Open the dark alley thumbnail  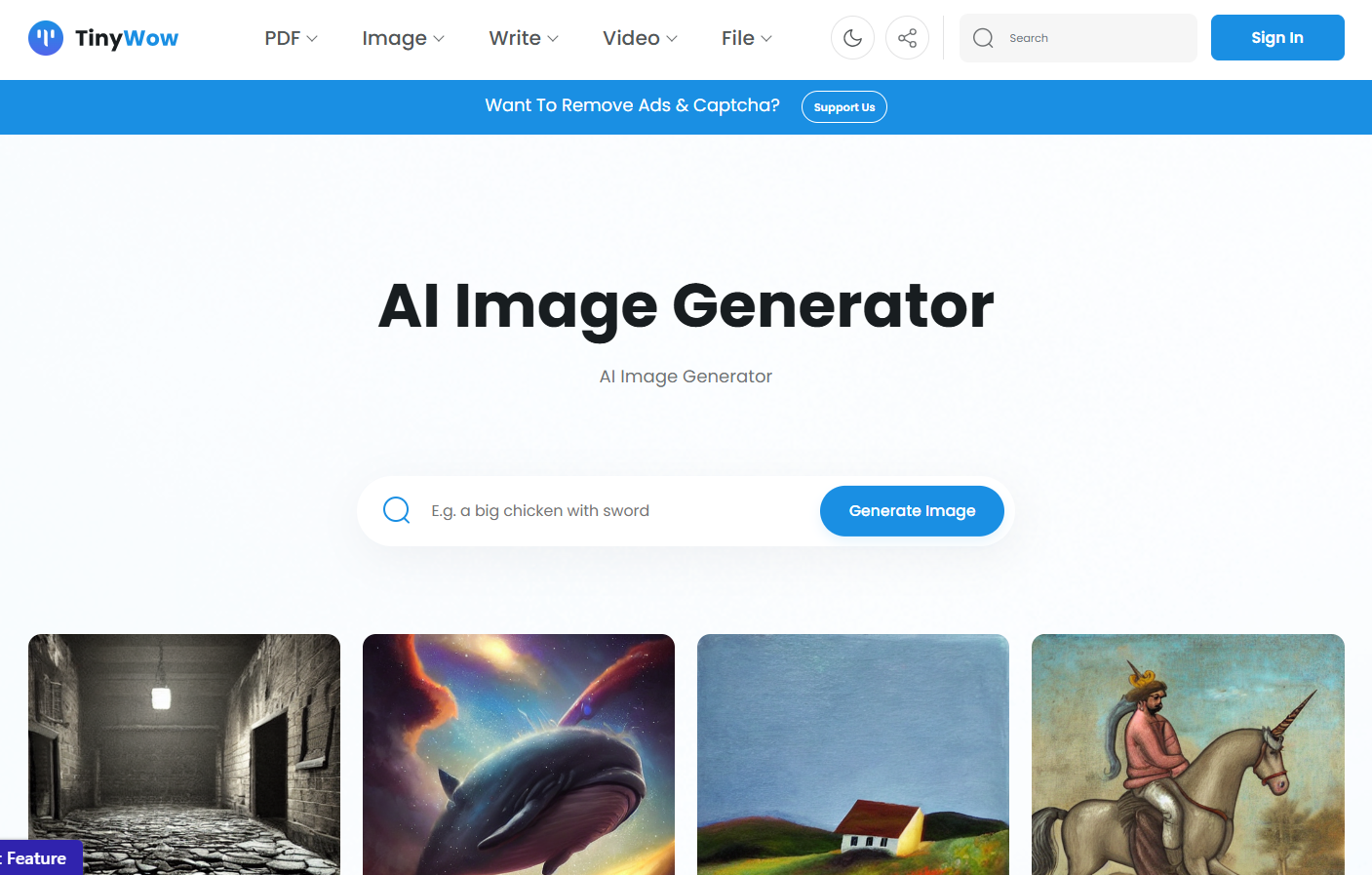(x=184, y=754)
